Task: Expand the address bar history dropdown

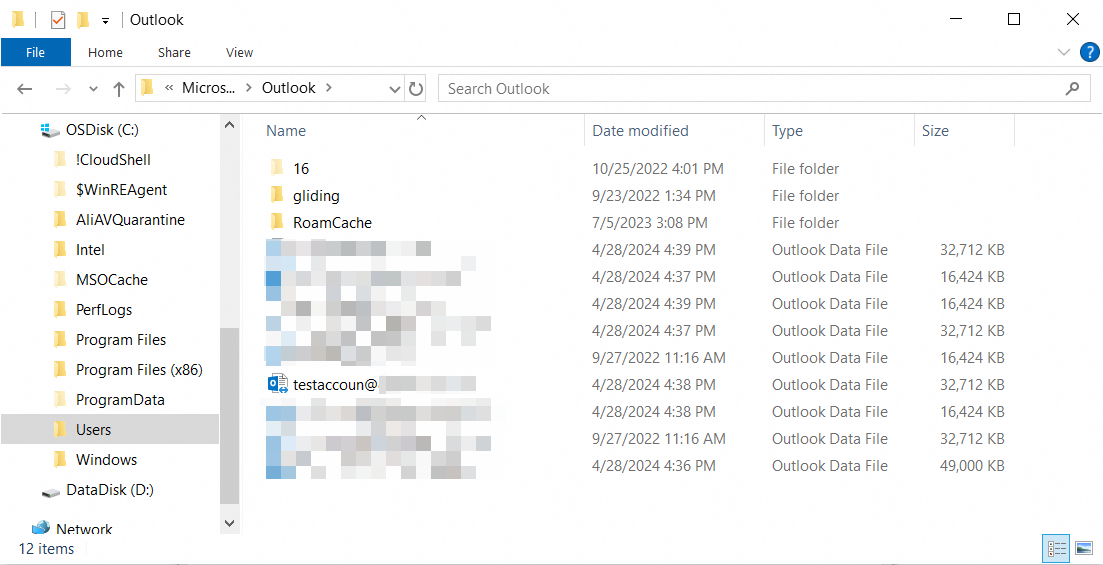Action: (395, 89)
